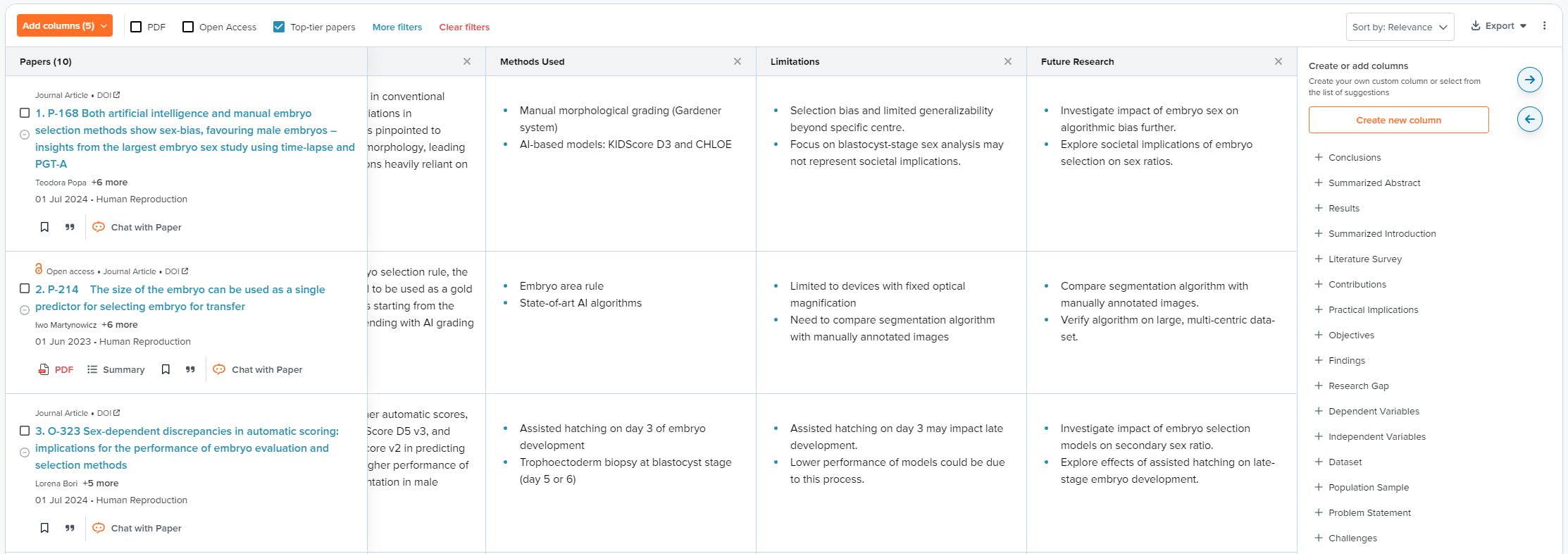Open the Sort by Relevance dropdown
The height and width of the screenshot is (554, 1568).
[x=1399, y=27]
